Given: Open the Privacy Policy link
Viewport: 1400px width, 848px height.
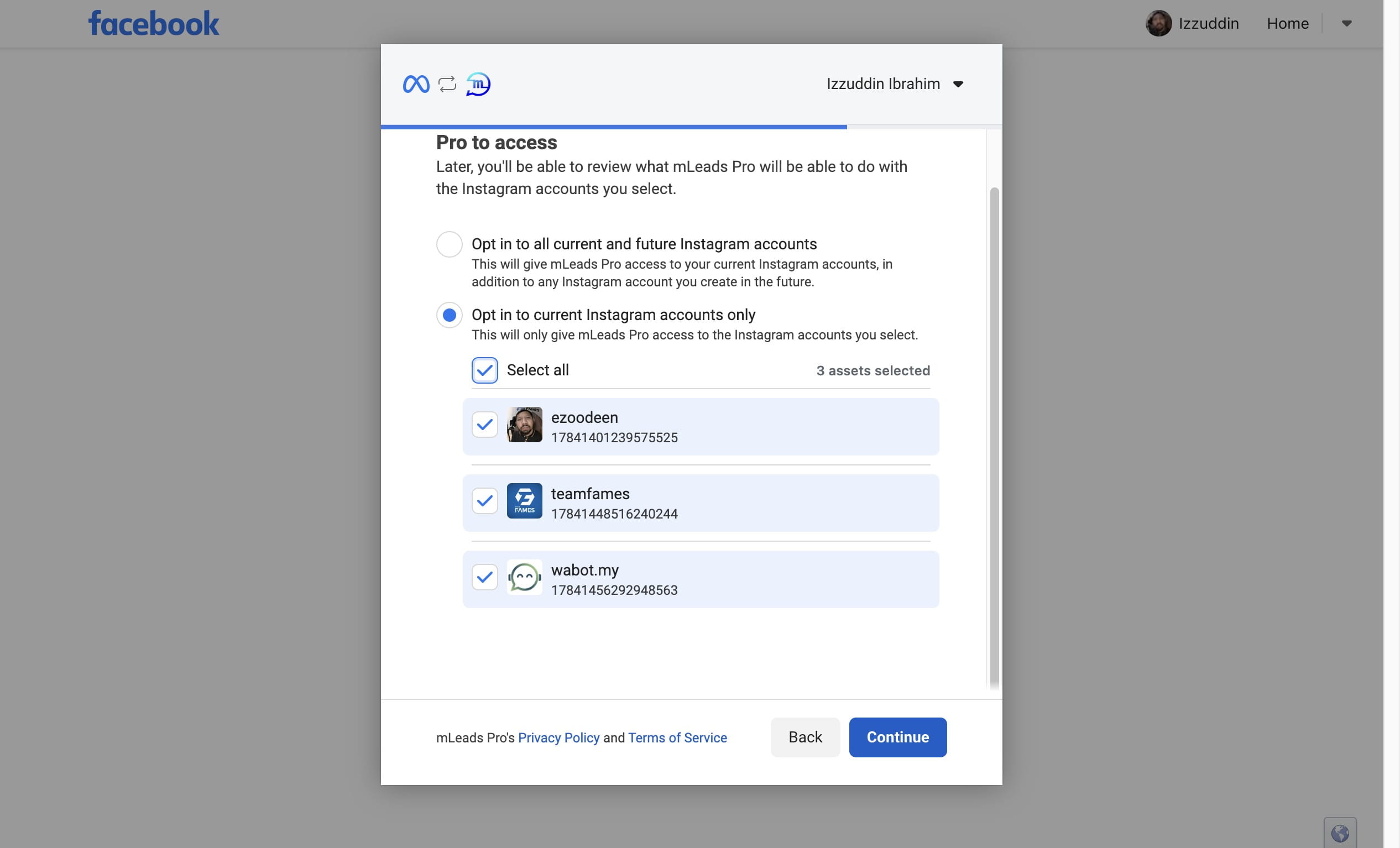Looking at the screenshot, I should [558, 737].
